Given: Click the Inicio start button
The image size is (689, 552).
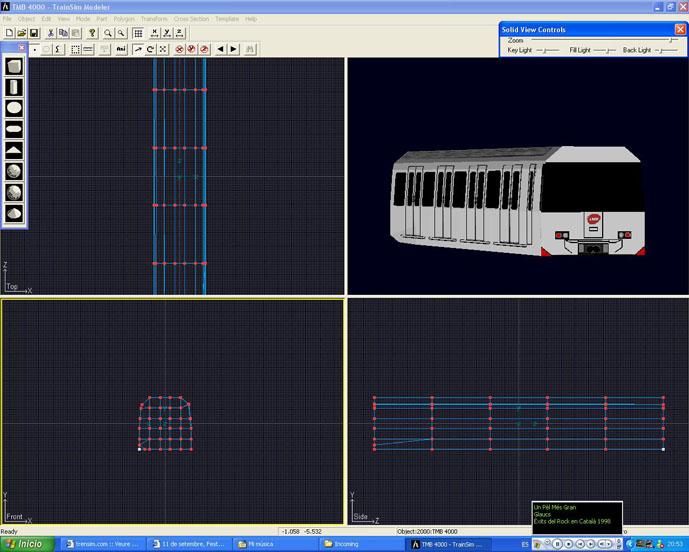Looking at the screenshot, I should pos(26,544).
